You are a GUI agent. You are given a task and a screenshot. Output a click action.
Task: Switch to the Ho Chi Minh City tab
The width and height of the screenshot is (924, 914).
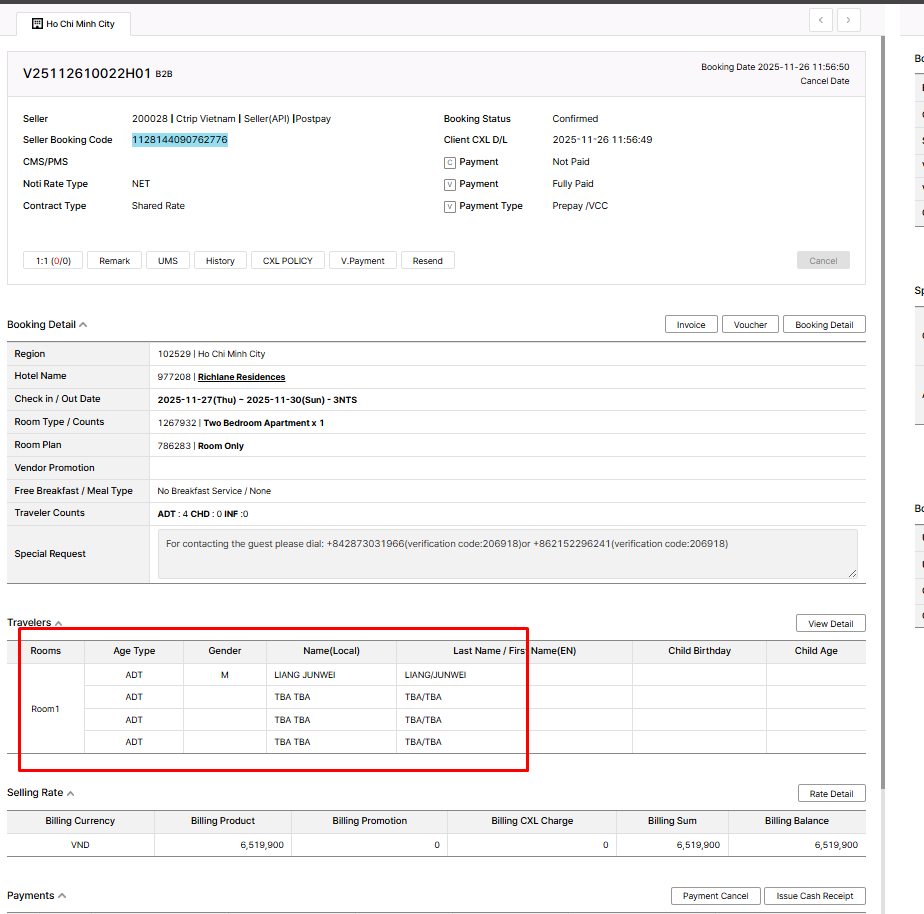point(80,24)
